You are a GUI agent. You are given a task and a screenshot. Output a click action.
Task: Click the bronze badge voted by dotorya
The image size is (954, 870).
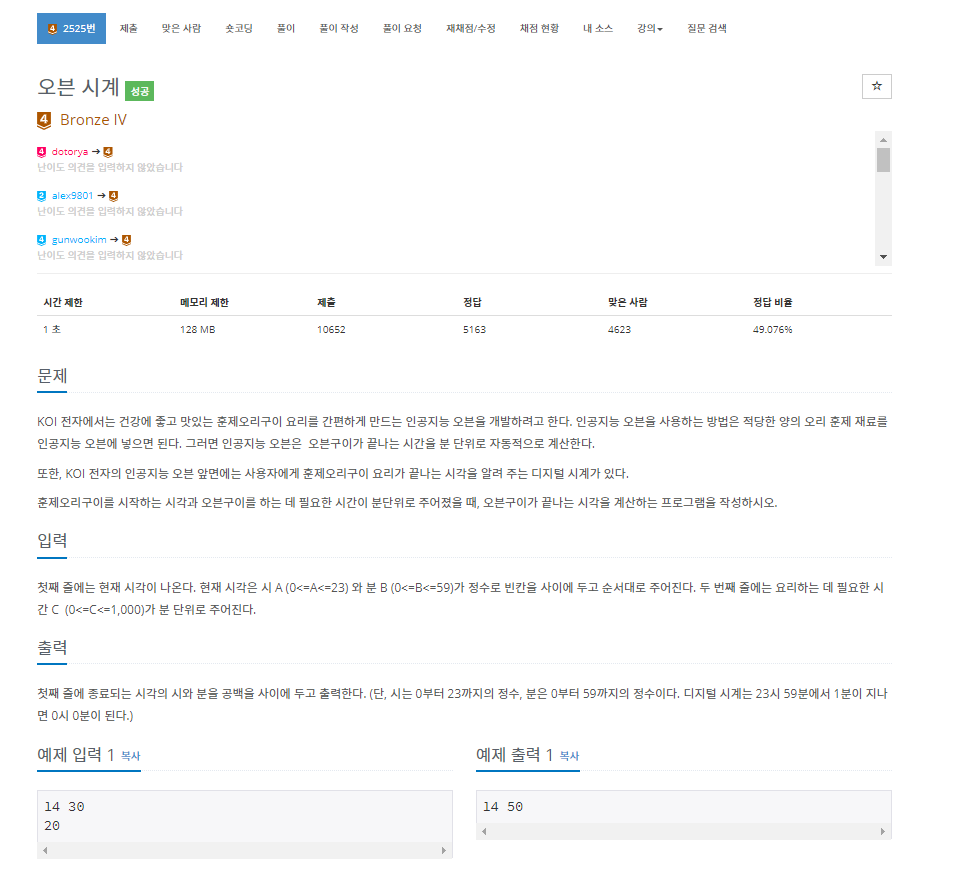pyautogui.click(x=108, y=152)
